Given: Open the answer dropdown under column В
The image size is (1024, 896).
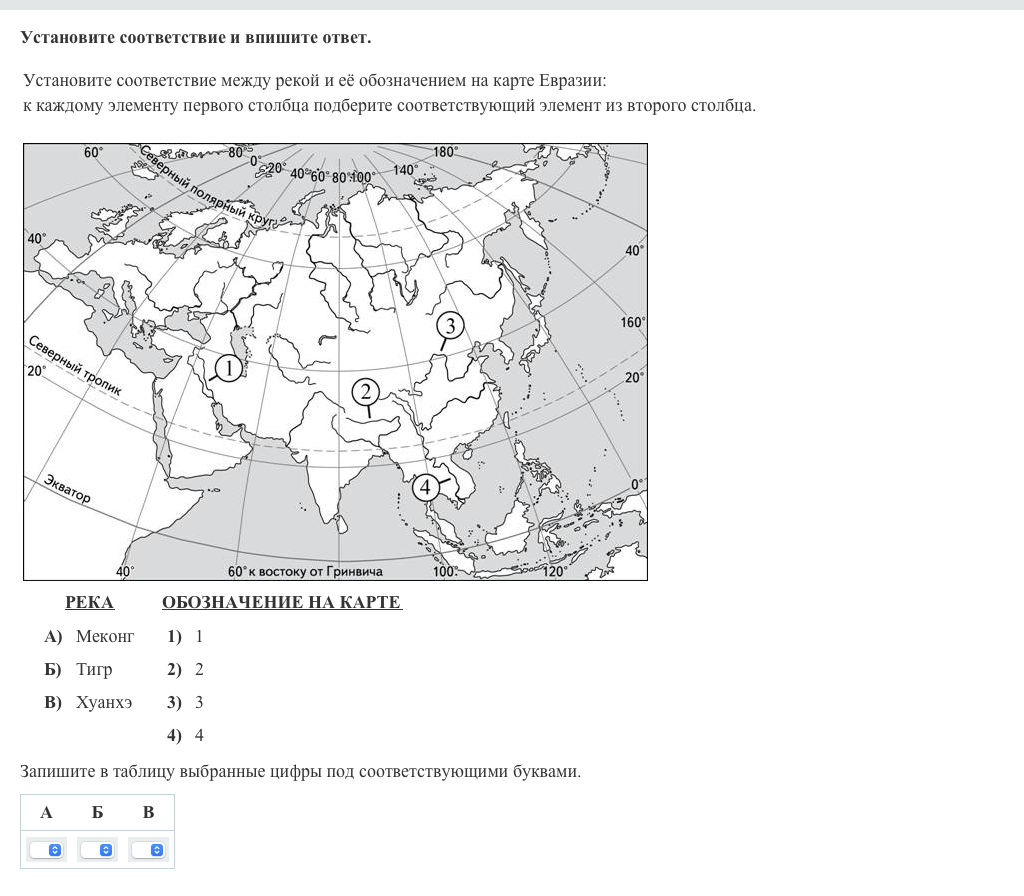Looking at the screenshot, I should (x=148, y=849).
